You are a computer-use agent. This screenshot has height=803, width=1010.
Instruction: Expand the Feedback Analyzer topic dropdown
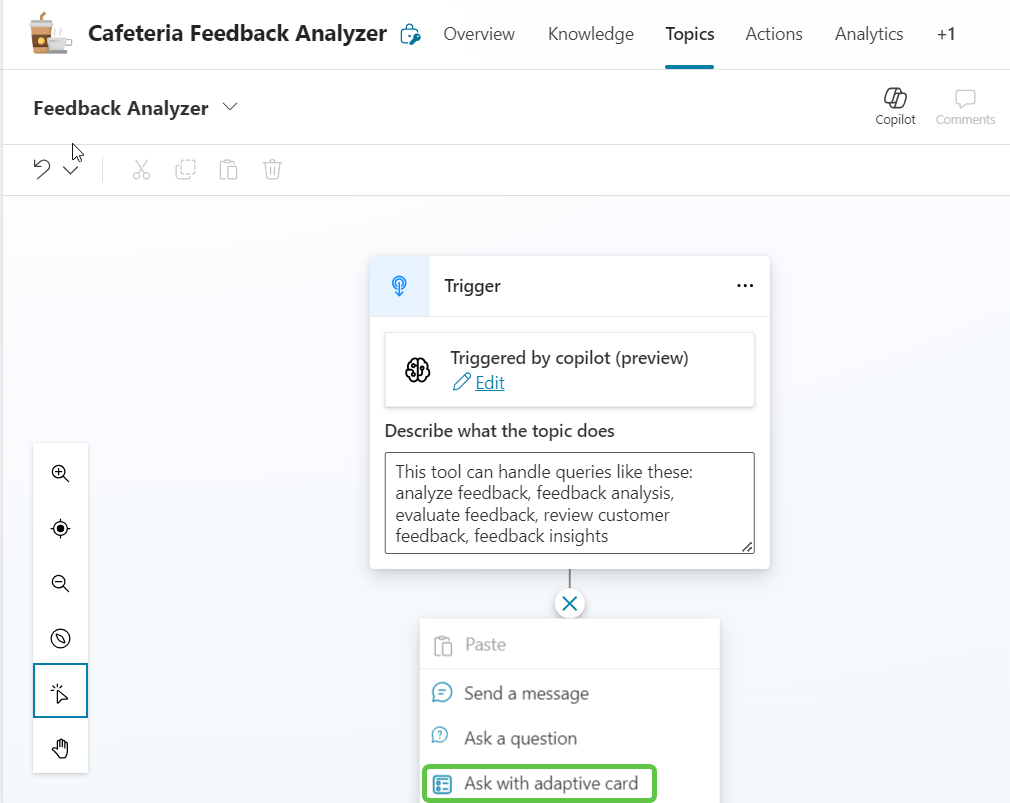tap(230, 107)
